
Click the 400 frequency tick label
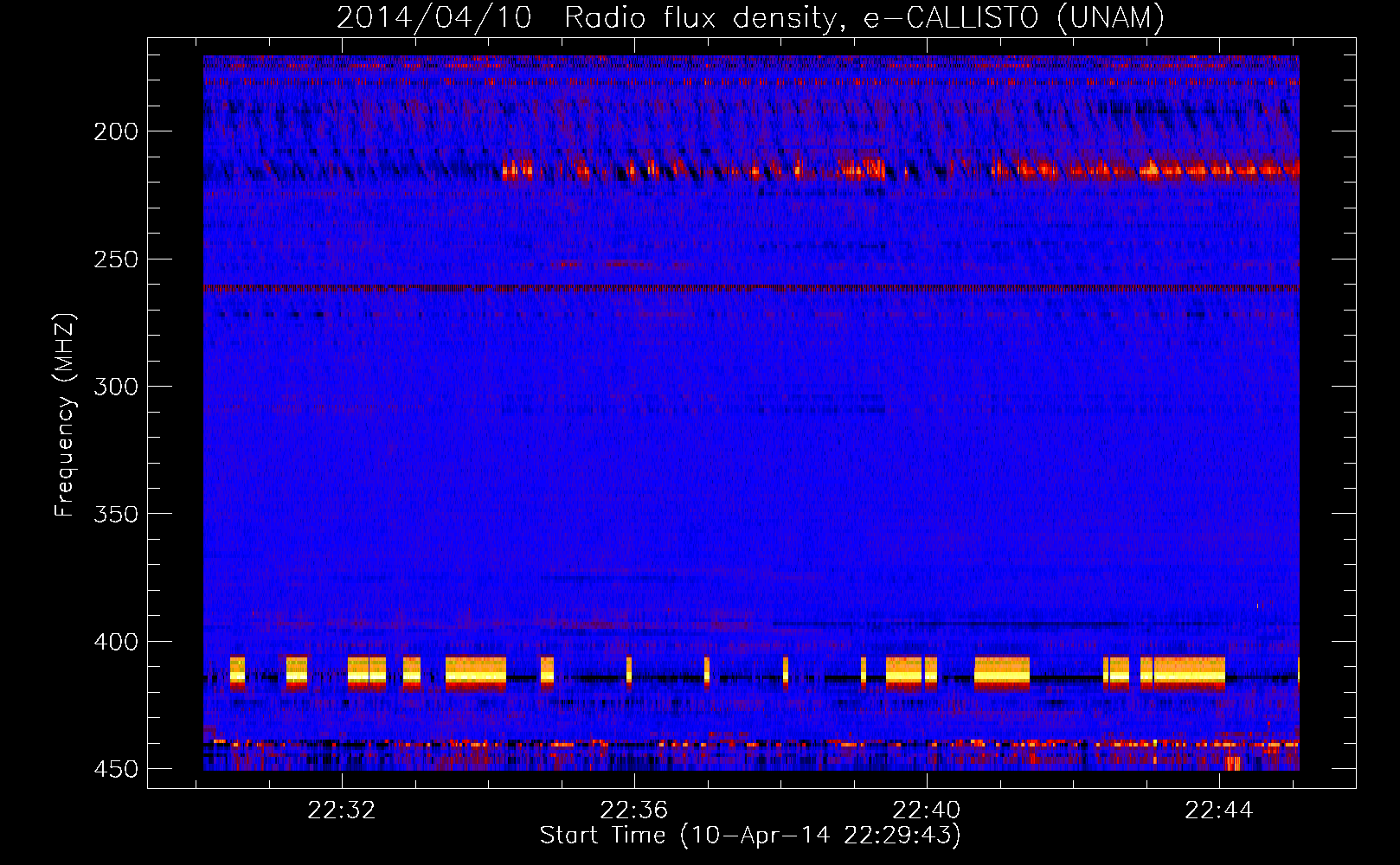pos(116,641)
